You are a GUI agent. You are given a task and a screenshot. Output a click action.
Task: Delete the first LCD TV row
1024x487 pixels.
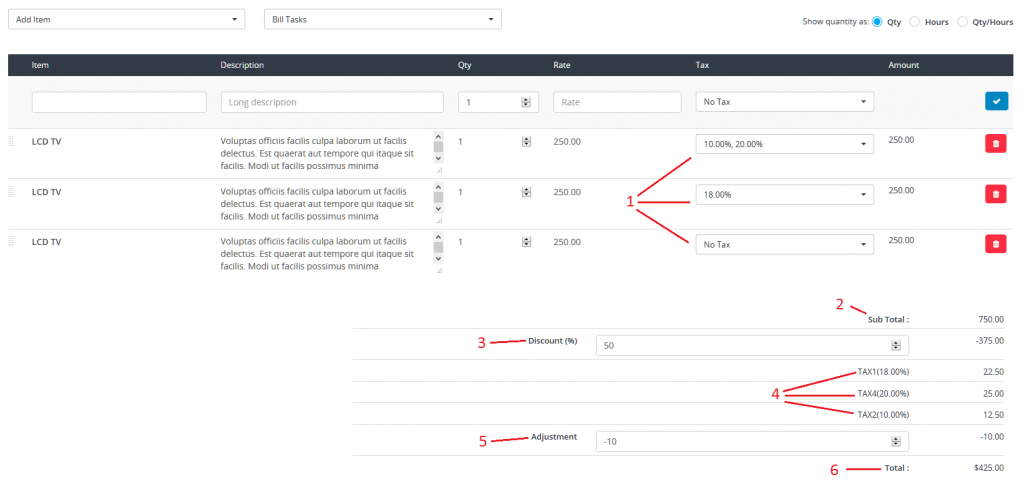(996, 144)
